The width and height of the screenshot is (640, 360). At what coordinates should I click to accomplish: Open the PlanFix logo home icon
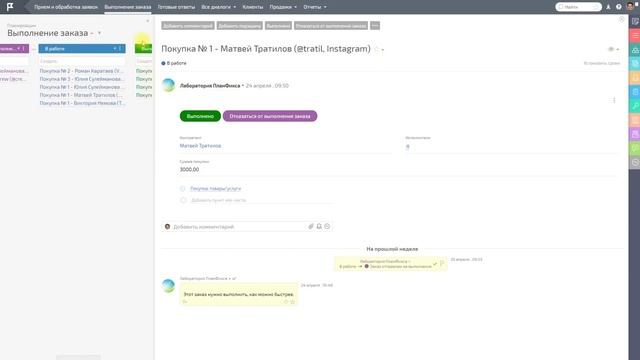click(10, 7)
